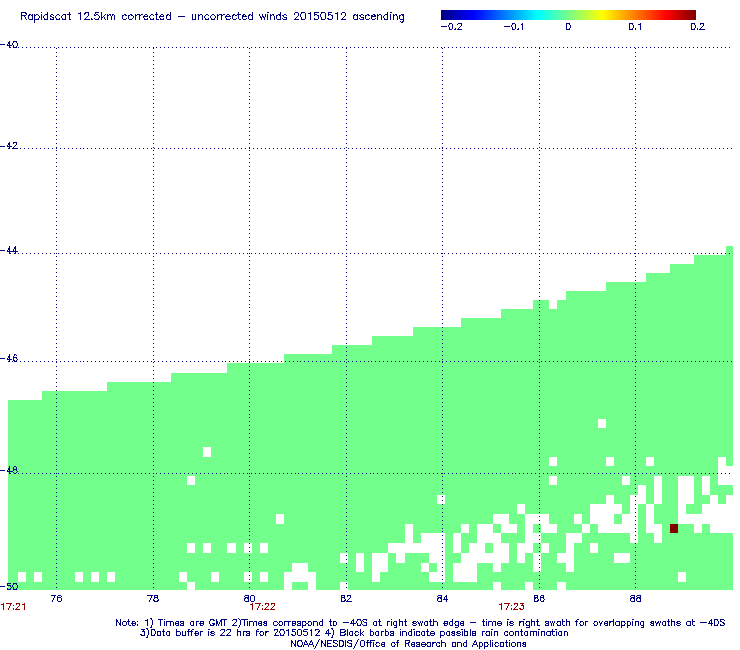Screen dimensions: 740x650
Task: Click the 0.2 colorbar label
Action: click(x=698, y=27)
